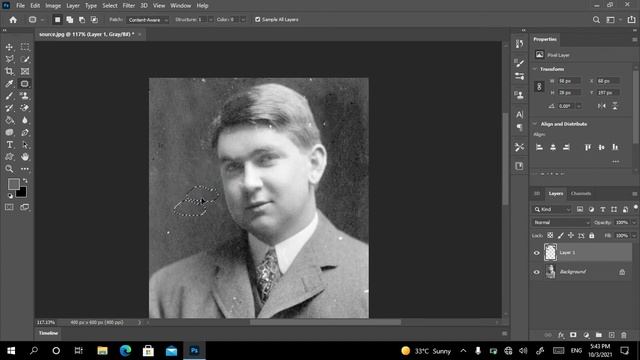
Task: Open the Patch mode Content-Aware dropdown
Action: [x=147, y=20]
